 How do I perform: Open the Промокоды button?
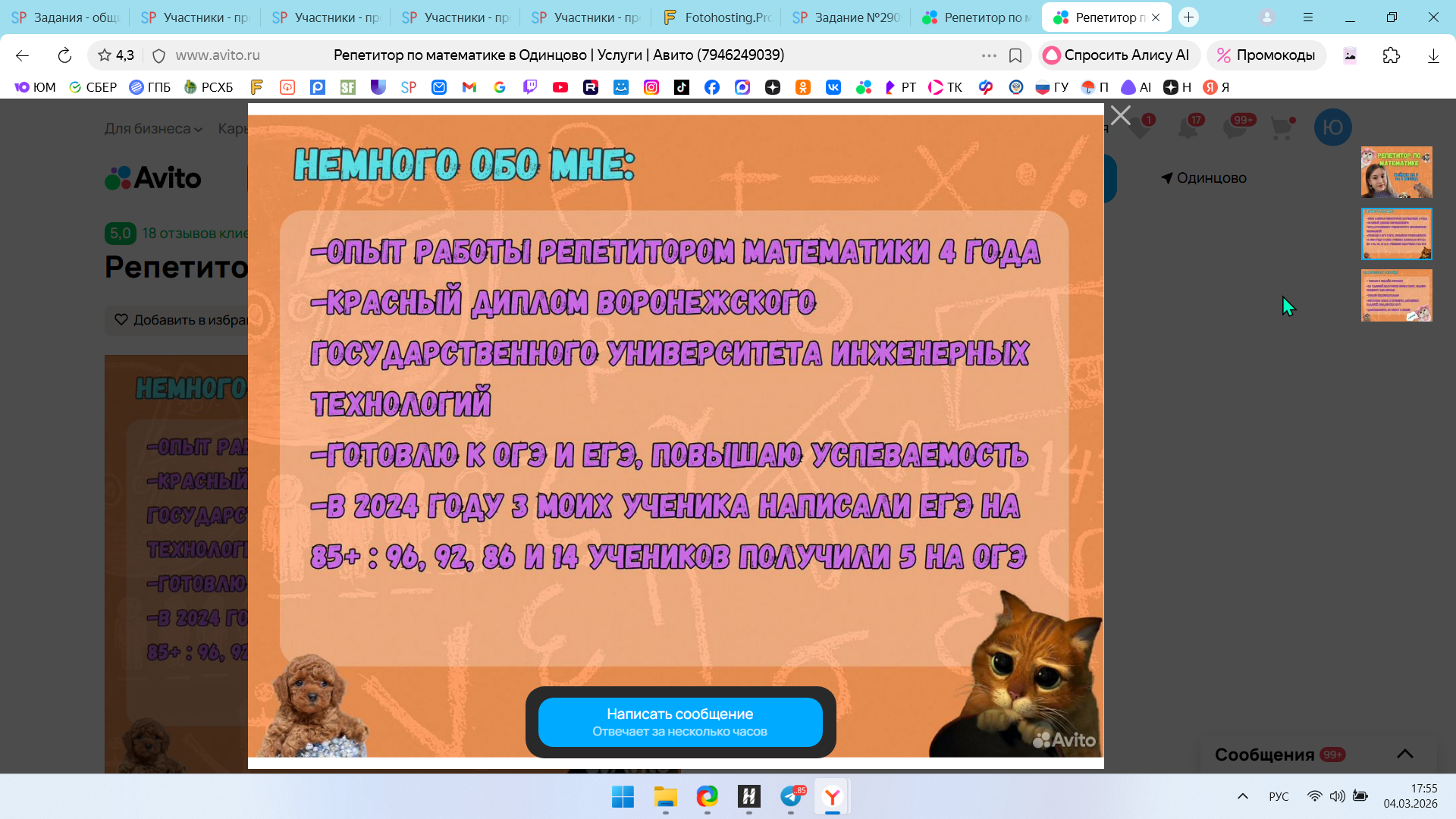[1266, 55]
